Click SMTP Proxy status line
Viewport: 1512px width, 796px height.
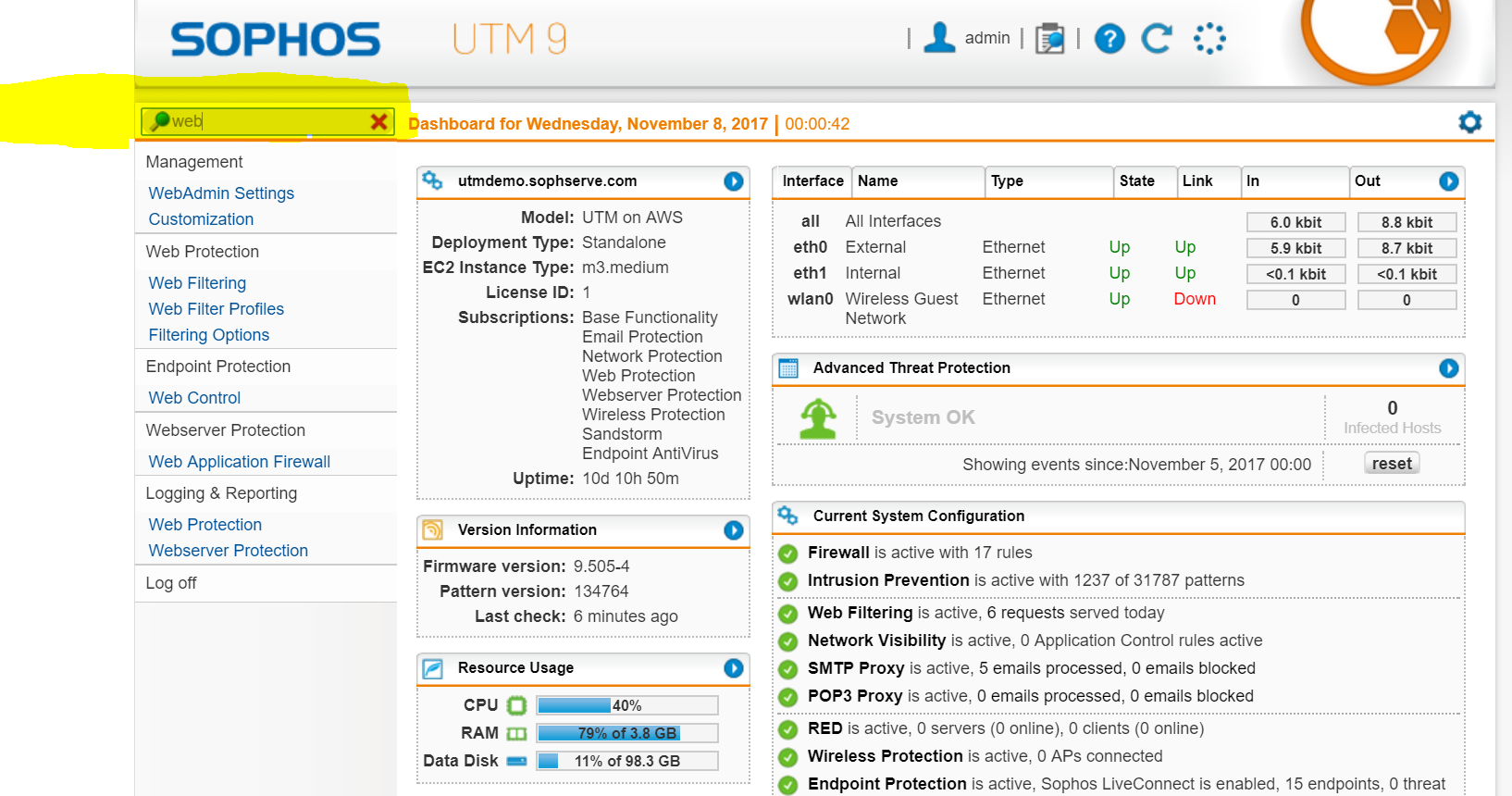pos(1032,668)
